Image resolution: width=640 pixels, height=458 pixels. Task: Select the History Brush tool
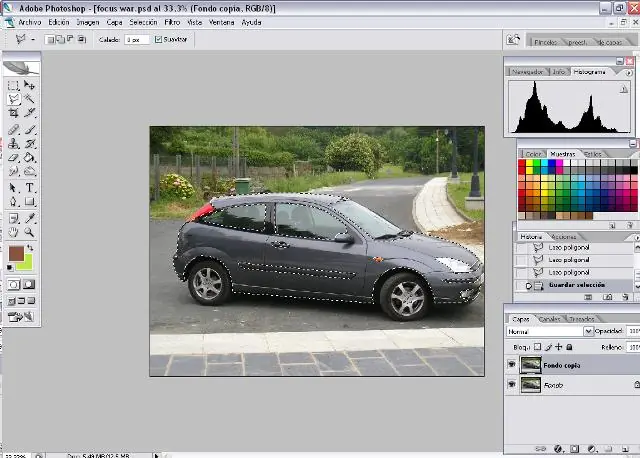point(29,144)
